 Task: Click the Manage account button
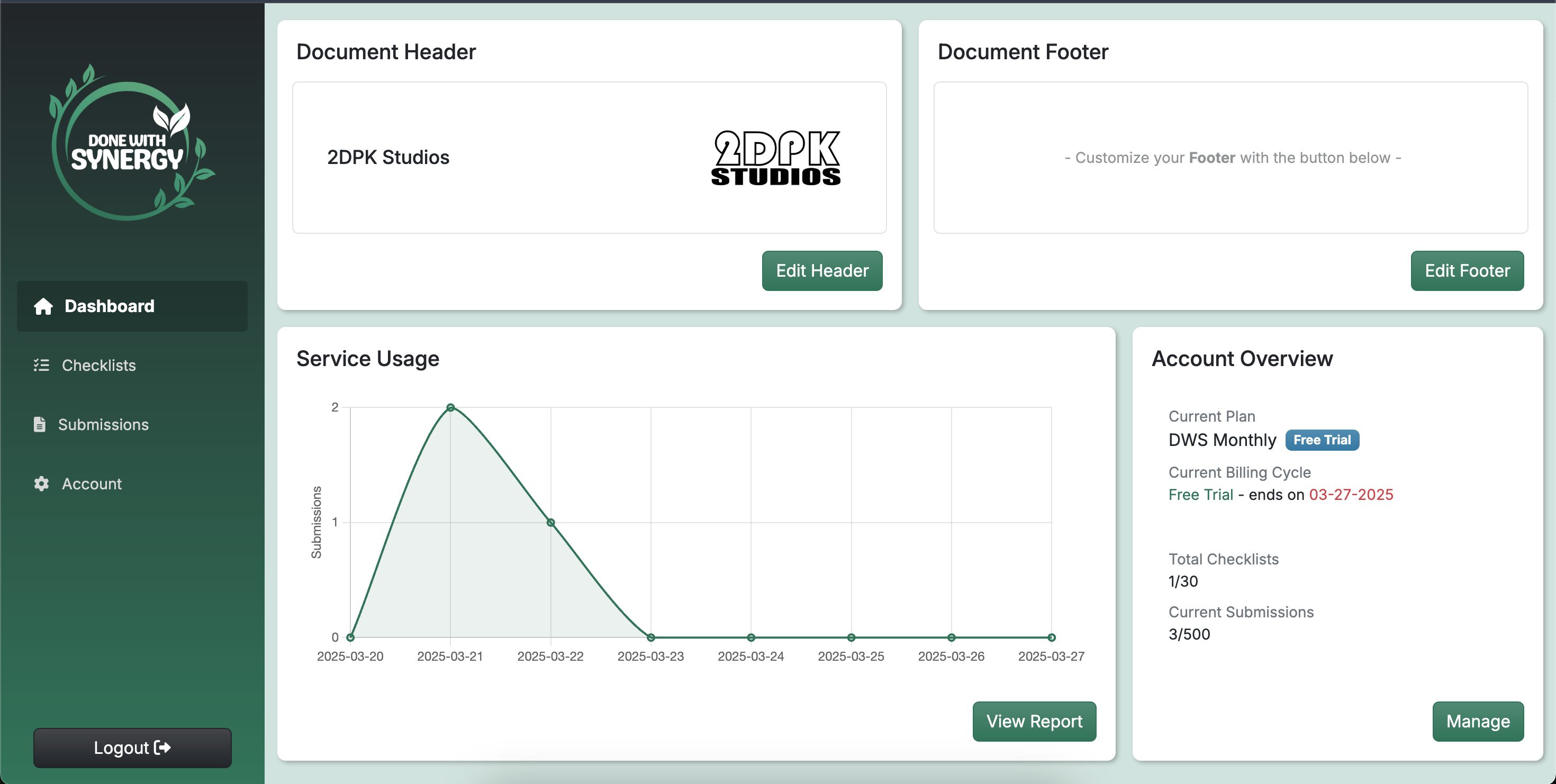click(x=1478, y=721)
